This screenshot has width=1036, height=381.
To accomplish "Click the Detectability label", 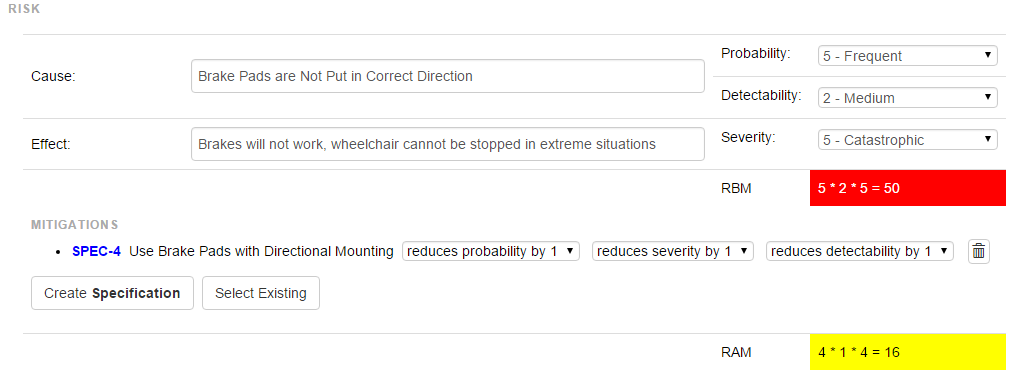I will (x=761, y=95).
